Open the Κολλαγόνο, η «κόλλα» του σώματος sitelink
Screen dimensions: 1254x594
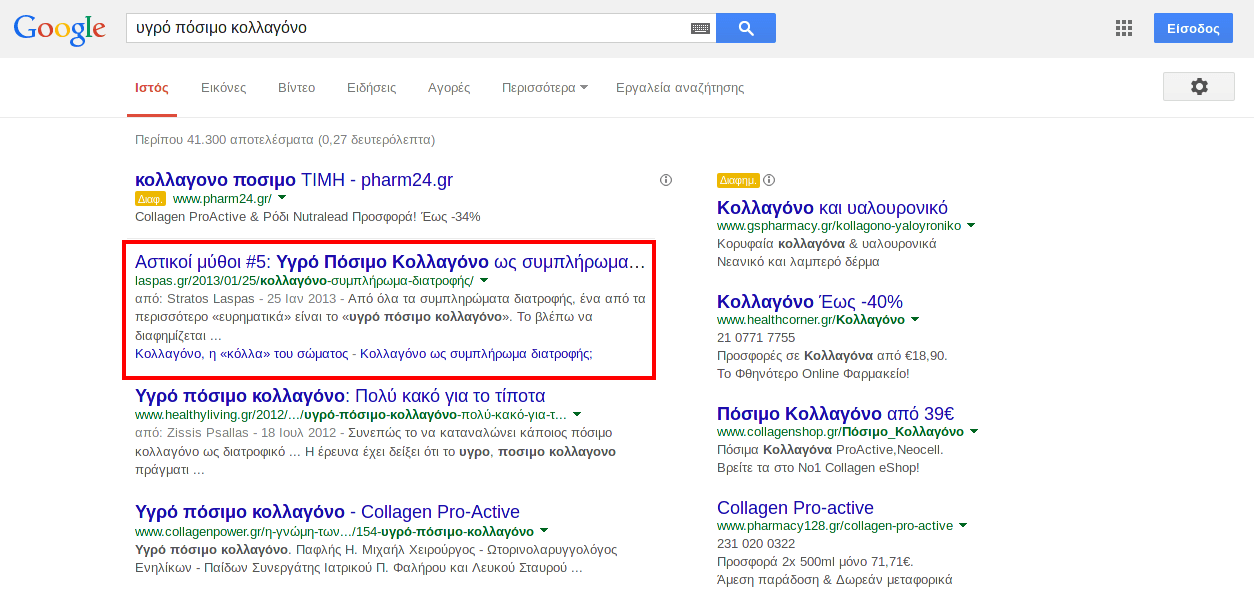242,353
